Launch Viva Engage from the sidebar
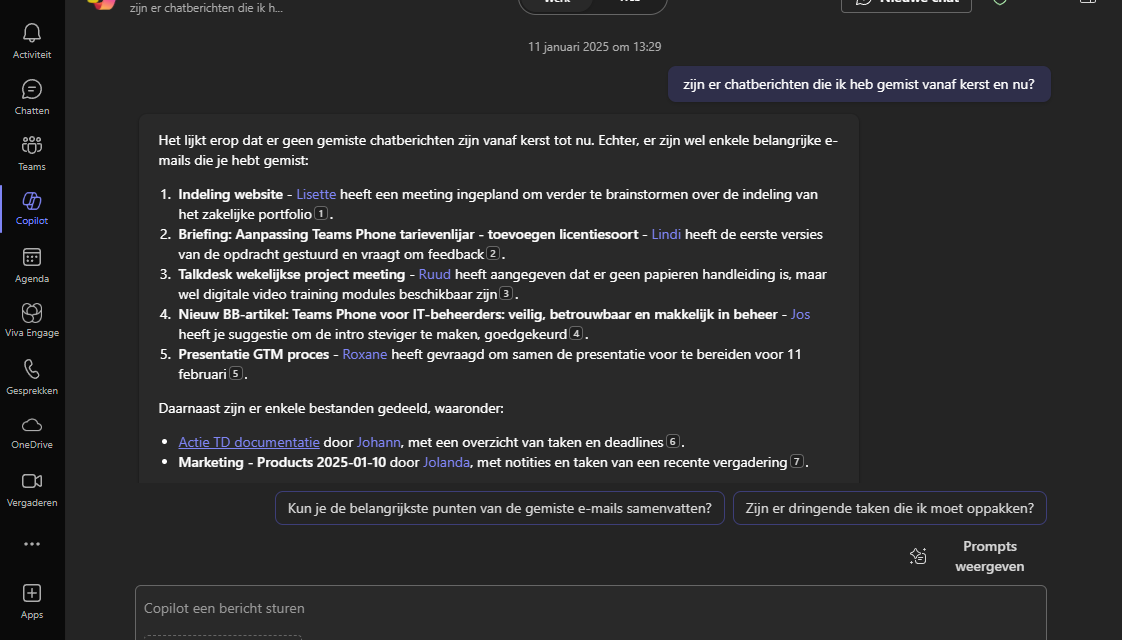The height and width of the screenshot is (640, 1122). [x=32, y=314]
